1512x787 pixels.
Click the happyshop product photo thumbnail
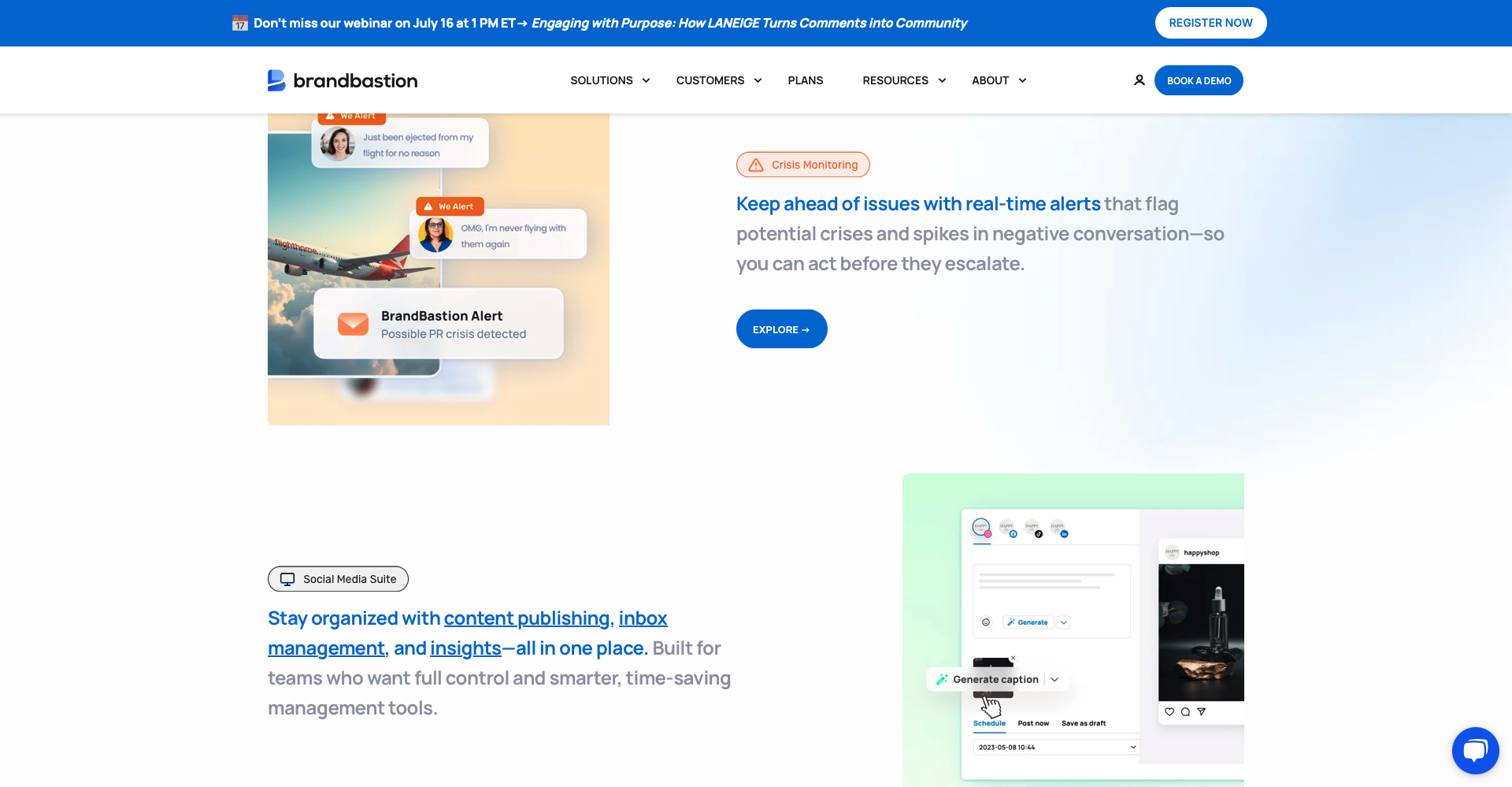click(1201, 633)
